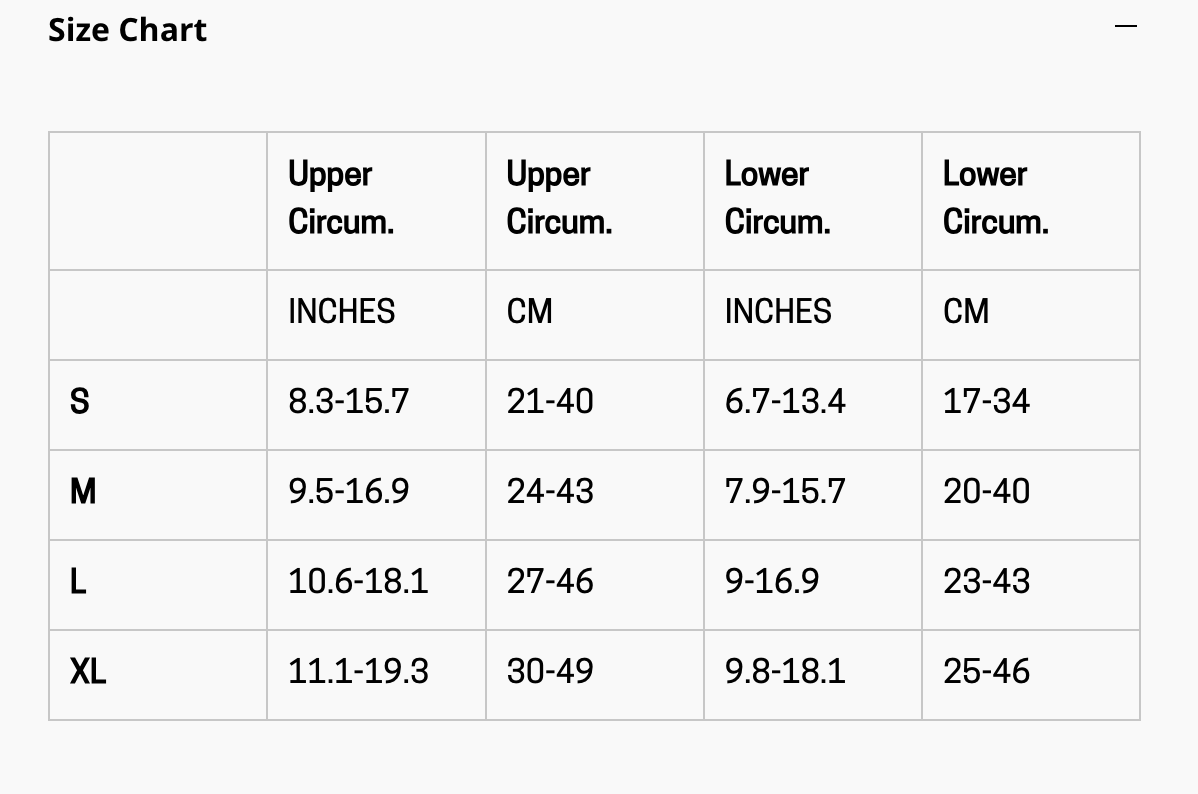Click the 6.7-13.4 cell

click(x=785, y=402)
